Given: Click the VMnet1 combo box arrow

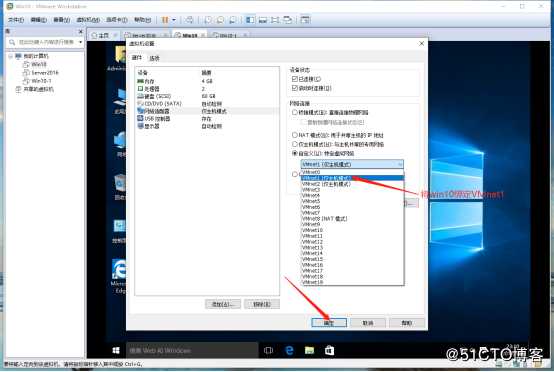Looking at the screenshot, I should (x=400, y=164).
